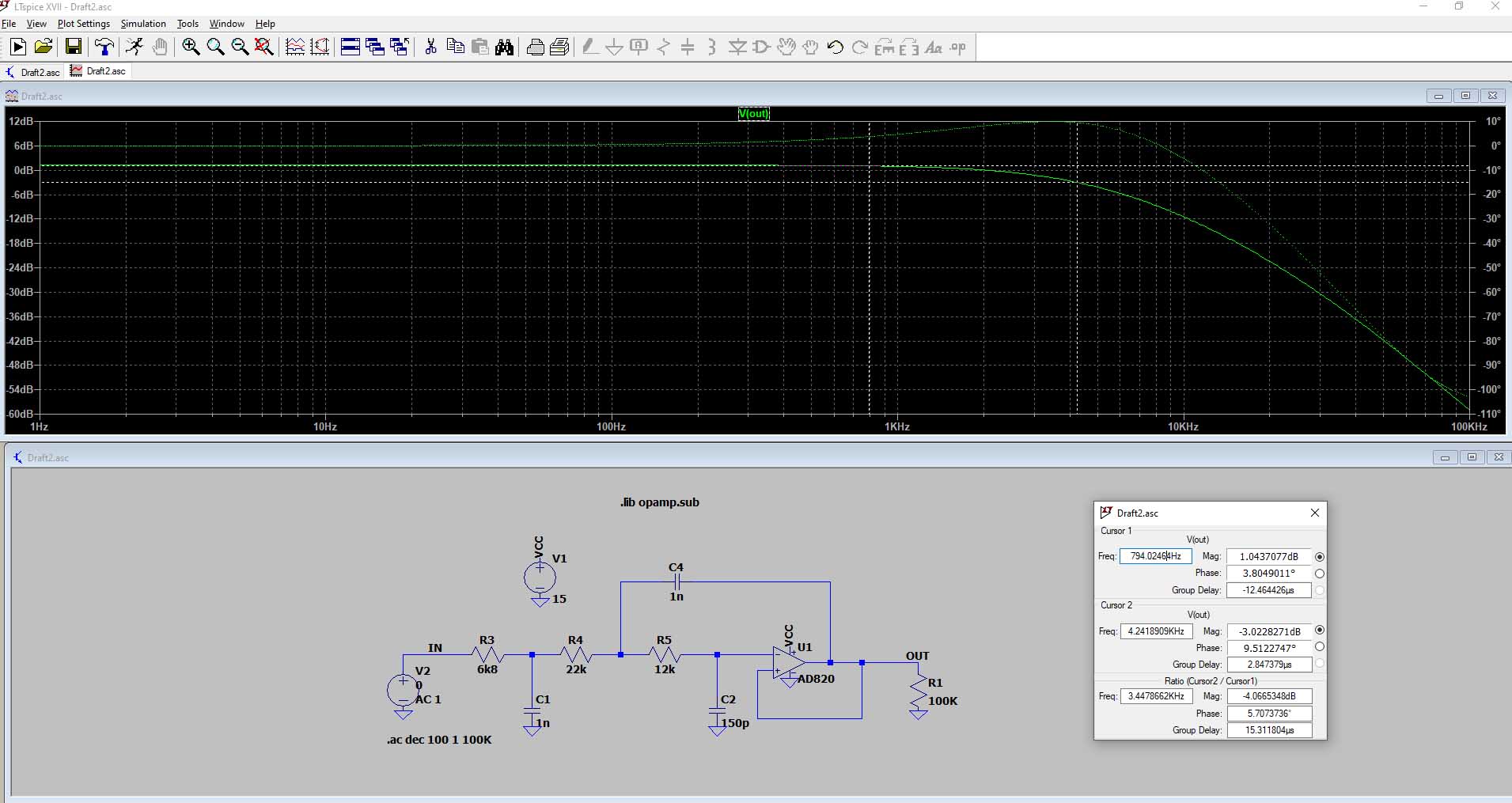
Task: Click the Cursor 1 Freq input field
Action: 1155,556
